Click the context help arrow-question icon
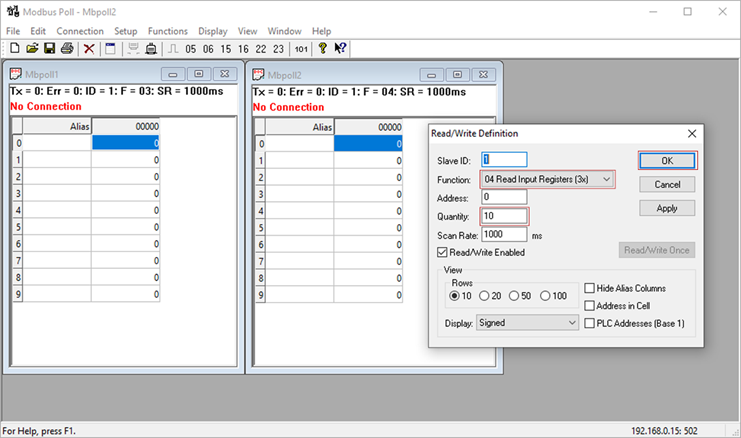 click(340, 48)
